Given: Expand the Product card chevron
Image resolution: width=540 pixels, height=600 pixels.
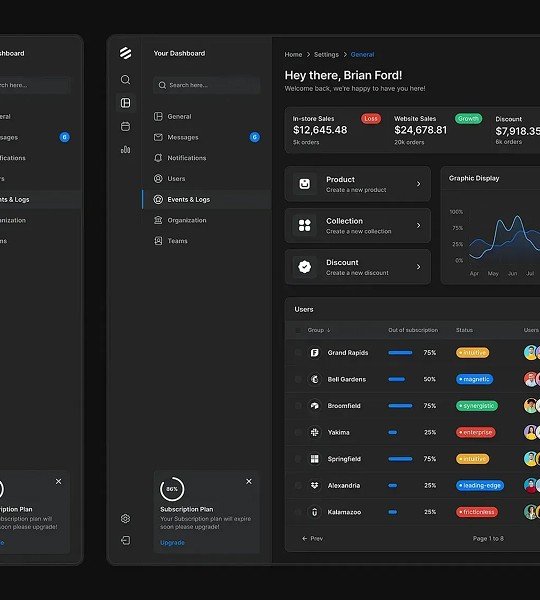Looking at the screenshot, I should point(418,184).
